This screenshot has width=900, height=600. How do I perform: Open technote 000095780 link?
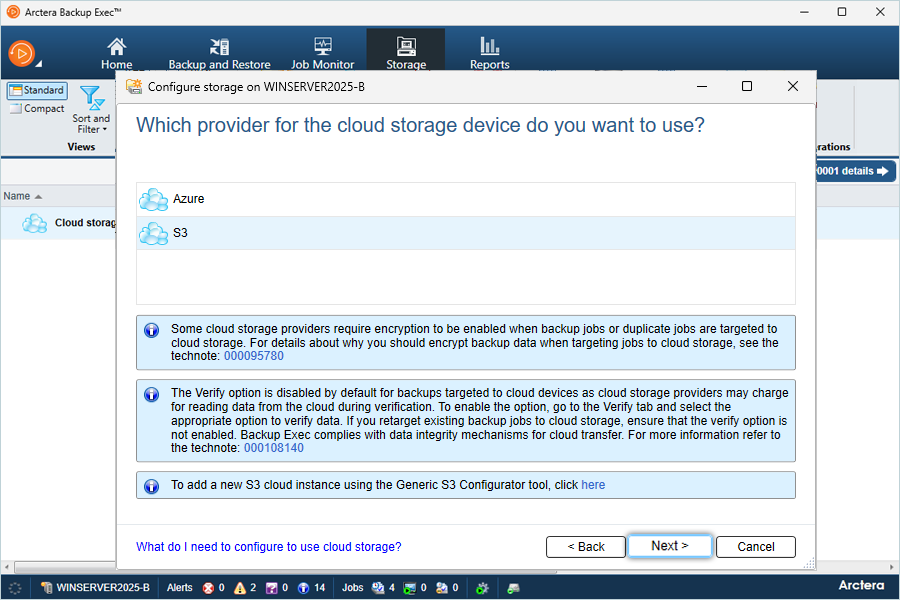[x=253, y=356]
